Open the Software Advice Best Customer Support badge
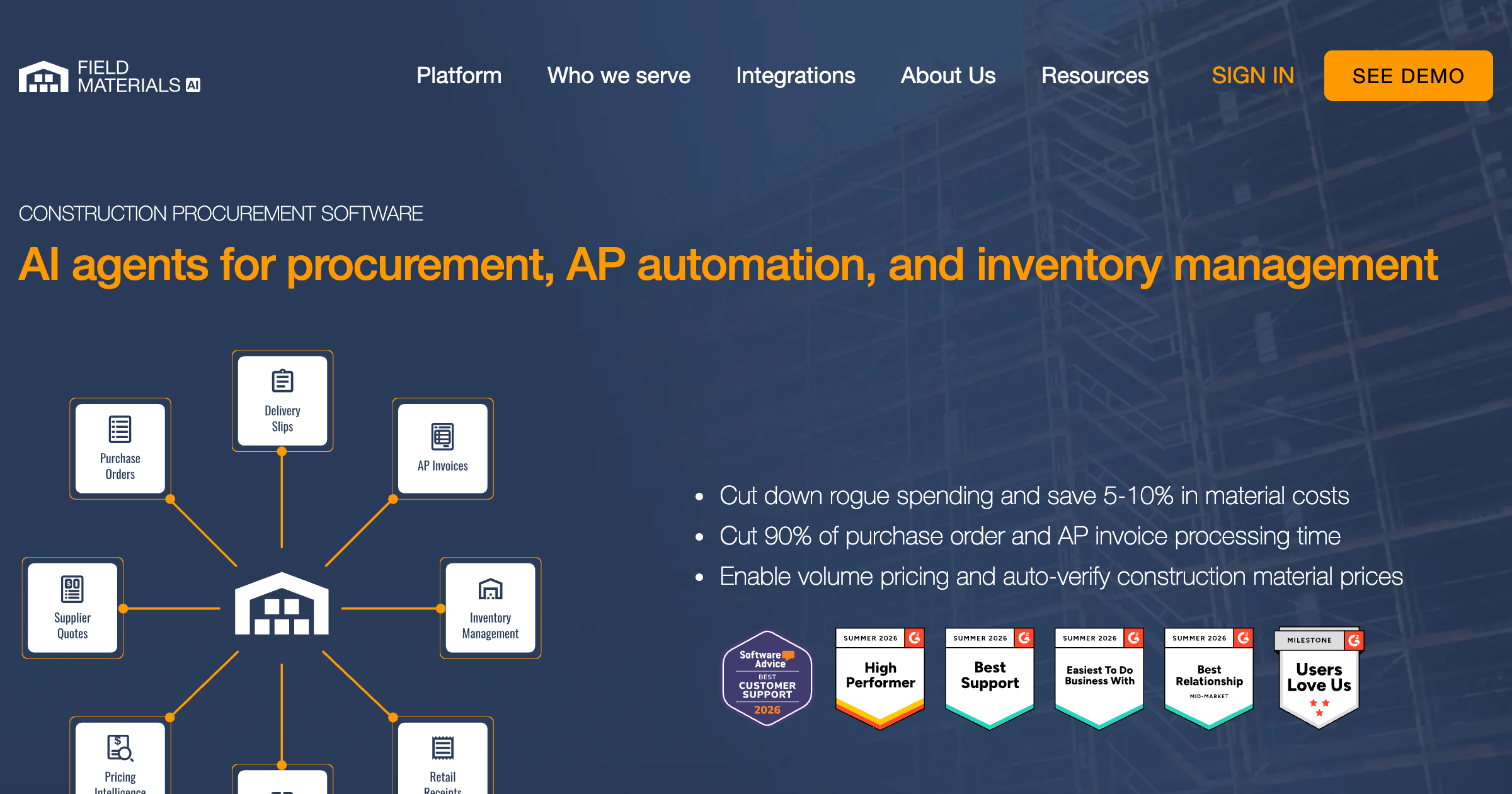 (x=767, y=678)
